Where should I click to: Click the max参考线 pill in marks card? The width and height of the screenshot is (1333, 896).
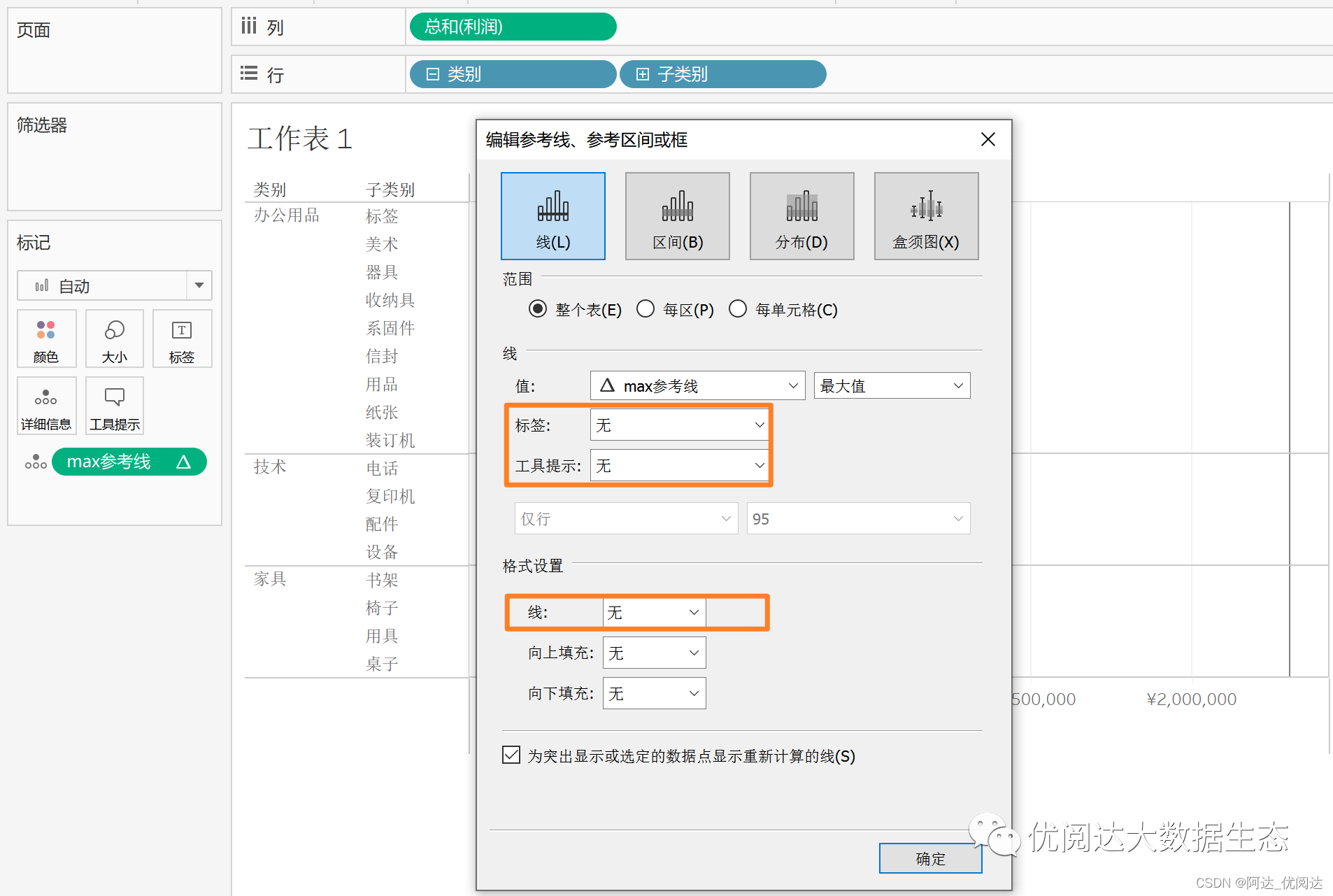[x=129, y=462]
